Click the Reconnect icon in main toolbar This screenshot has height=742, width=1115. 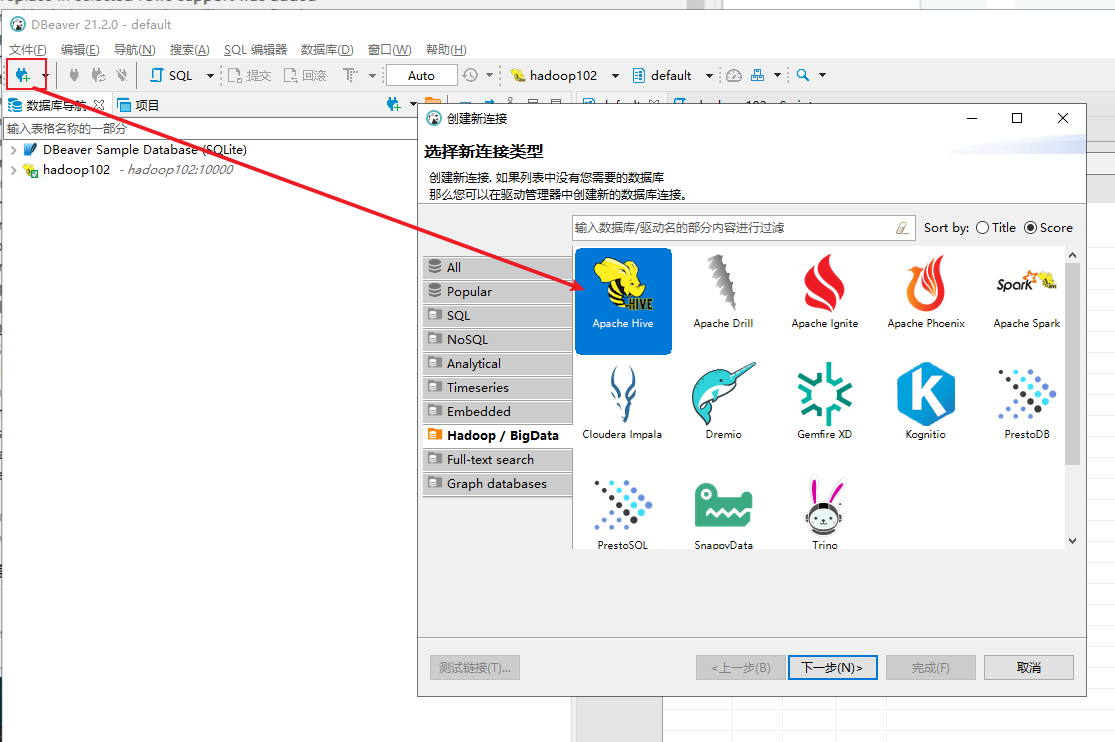(x=98, y=75)
